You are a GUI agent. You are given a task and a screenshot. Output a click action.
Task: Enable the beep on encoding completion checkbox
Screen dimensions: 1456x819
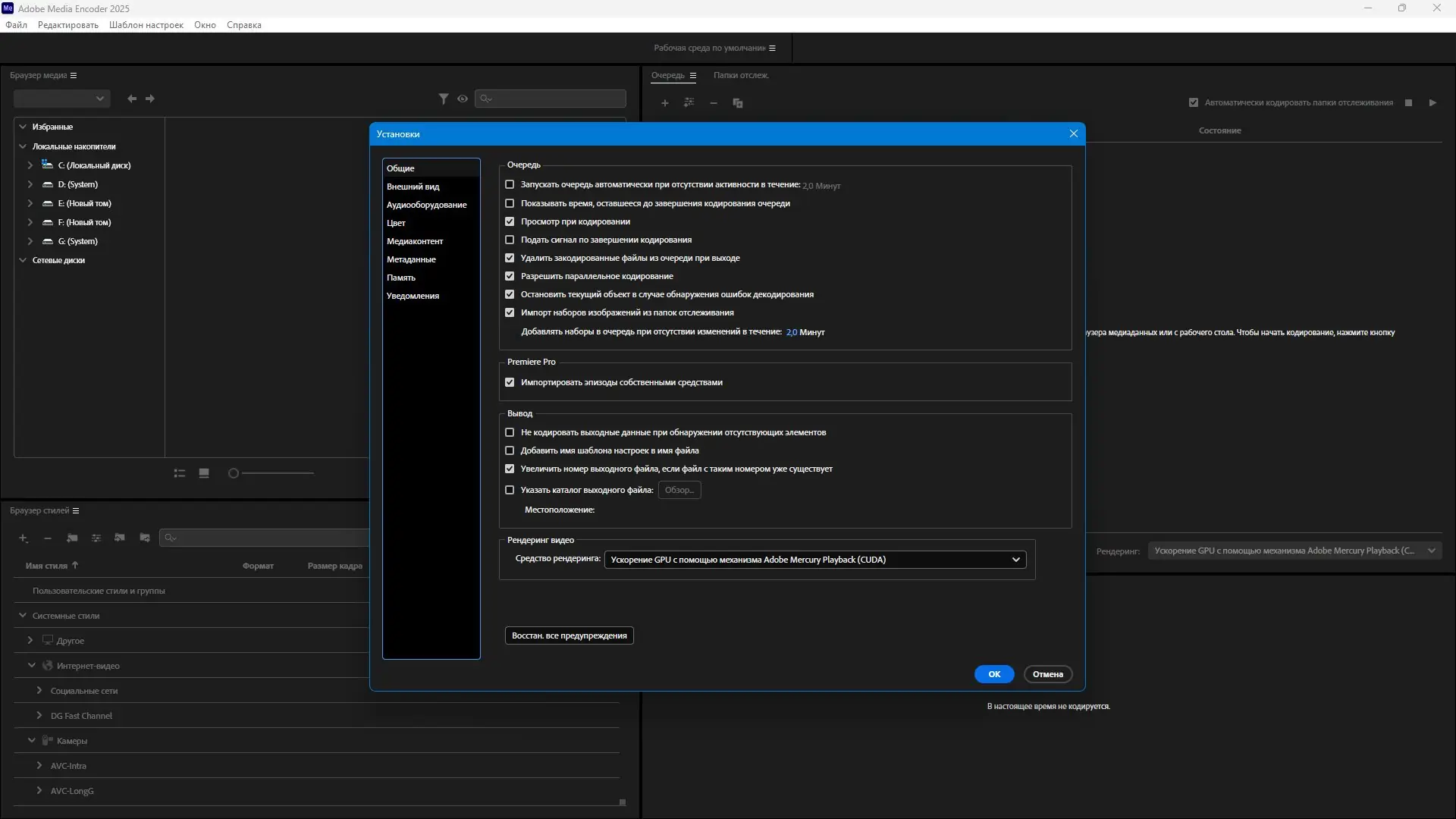(x=510, y=240)
